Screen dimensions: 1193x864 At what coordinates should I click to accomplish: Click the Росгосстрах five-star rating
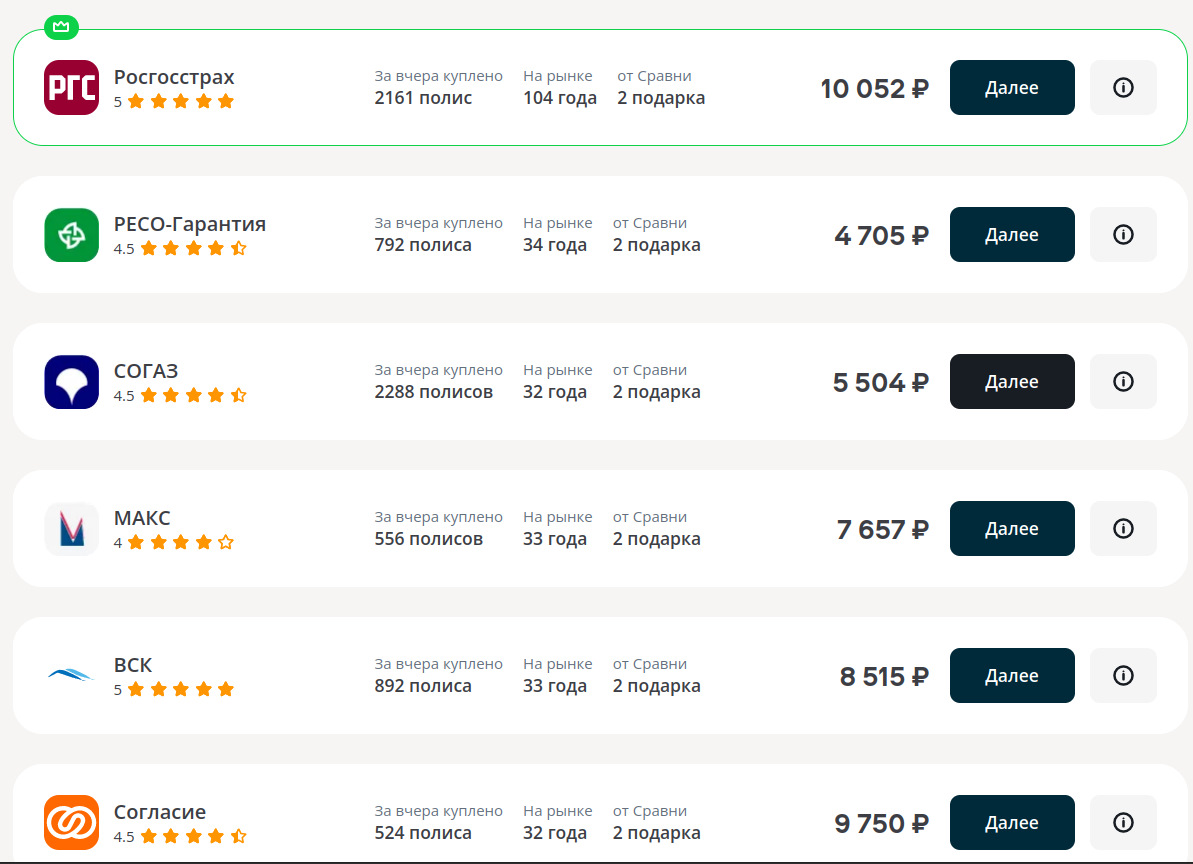pos(180,101)
